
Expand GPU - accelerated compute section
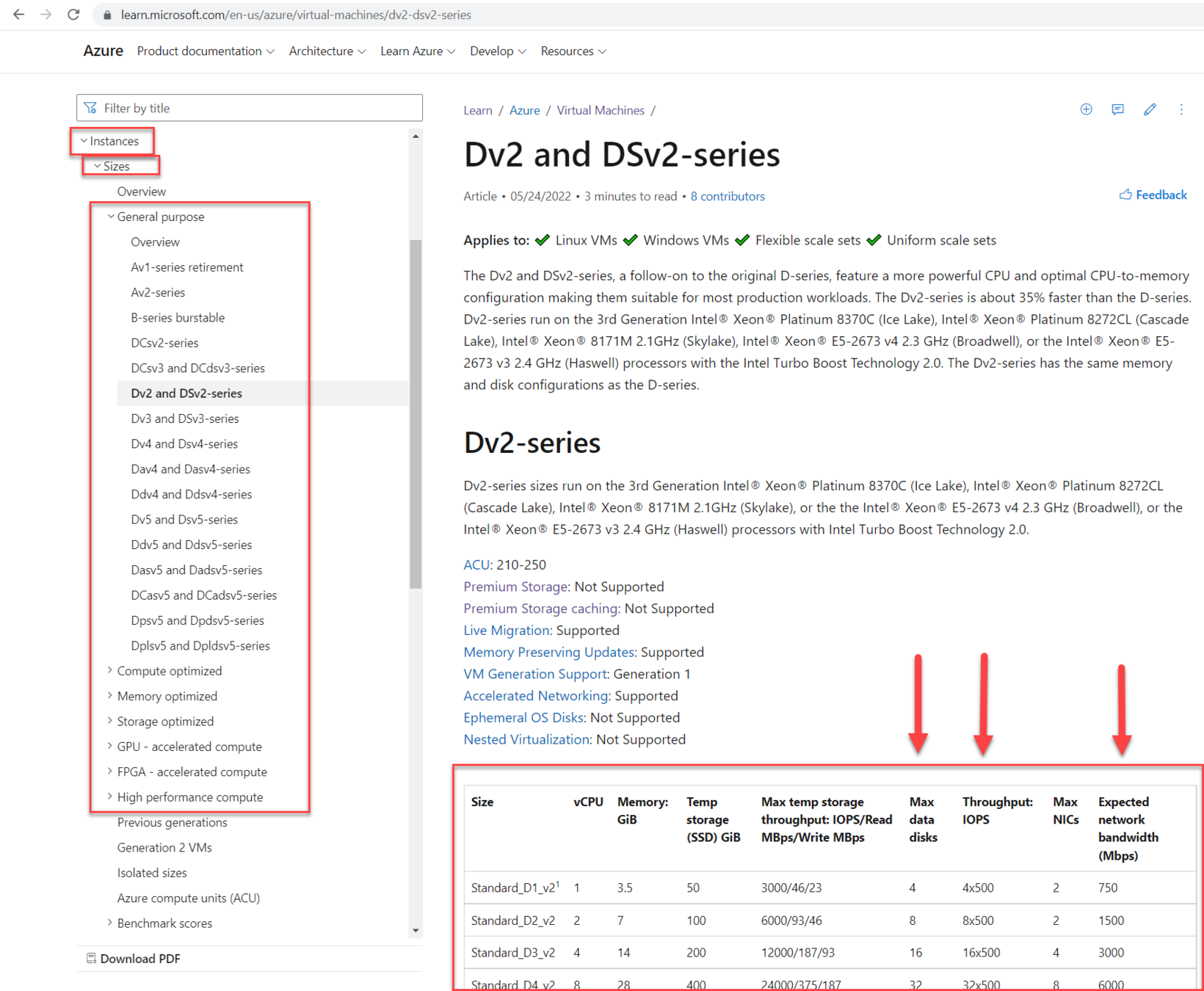click(110, 746)
